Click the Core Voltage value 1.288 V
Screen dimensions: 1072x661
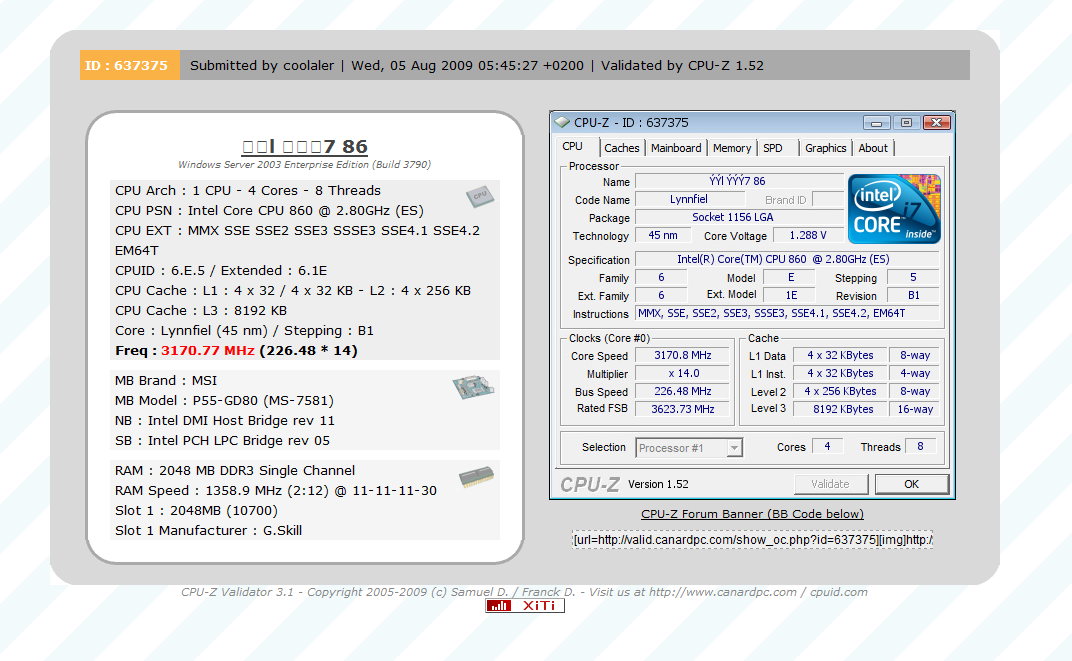coord(808,235)
